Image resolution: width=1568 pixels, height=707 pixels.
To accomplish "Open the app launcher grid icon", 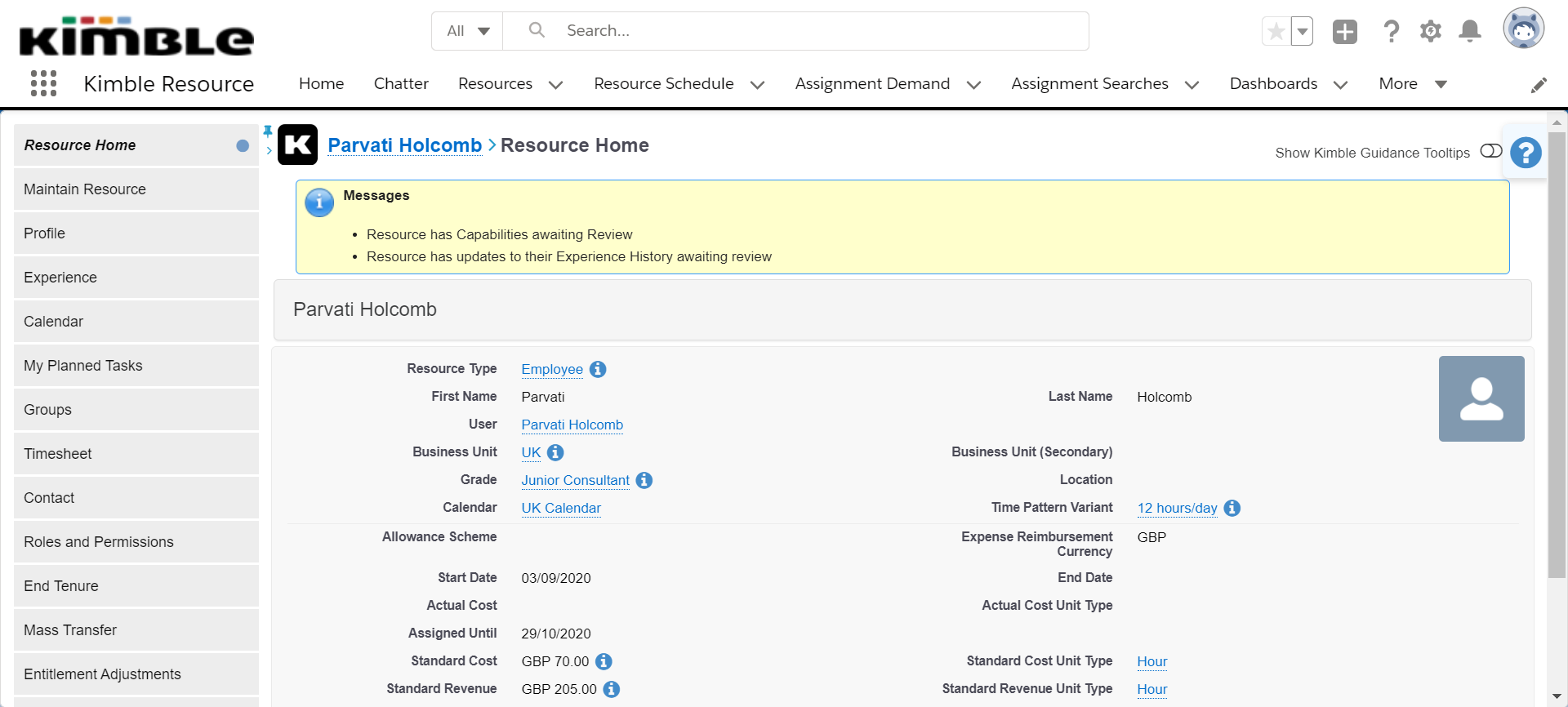I will (x=43, y=83).
